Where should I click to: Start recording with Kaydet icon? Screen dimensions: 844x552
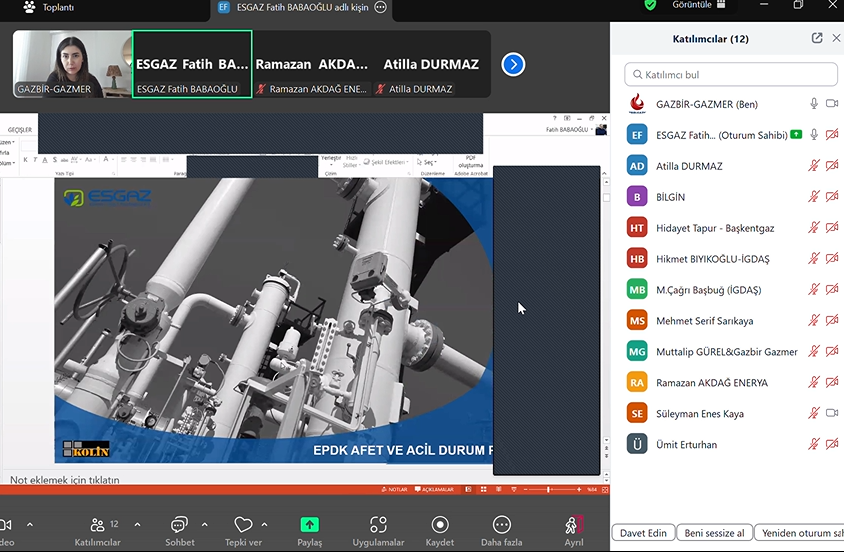click(x=440, y=525)
